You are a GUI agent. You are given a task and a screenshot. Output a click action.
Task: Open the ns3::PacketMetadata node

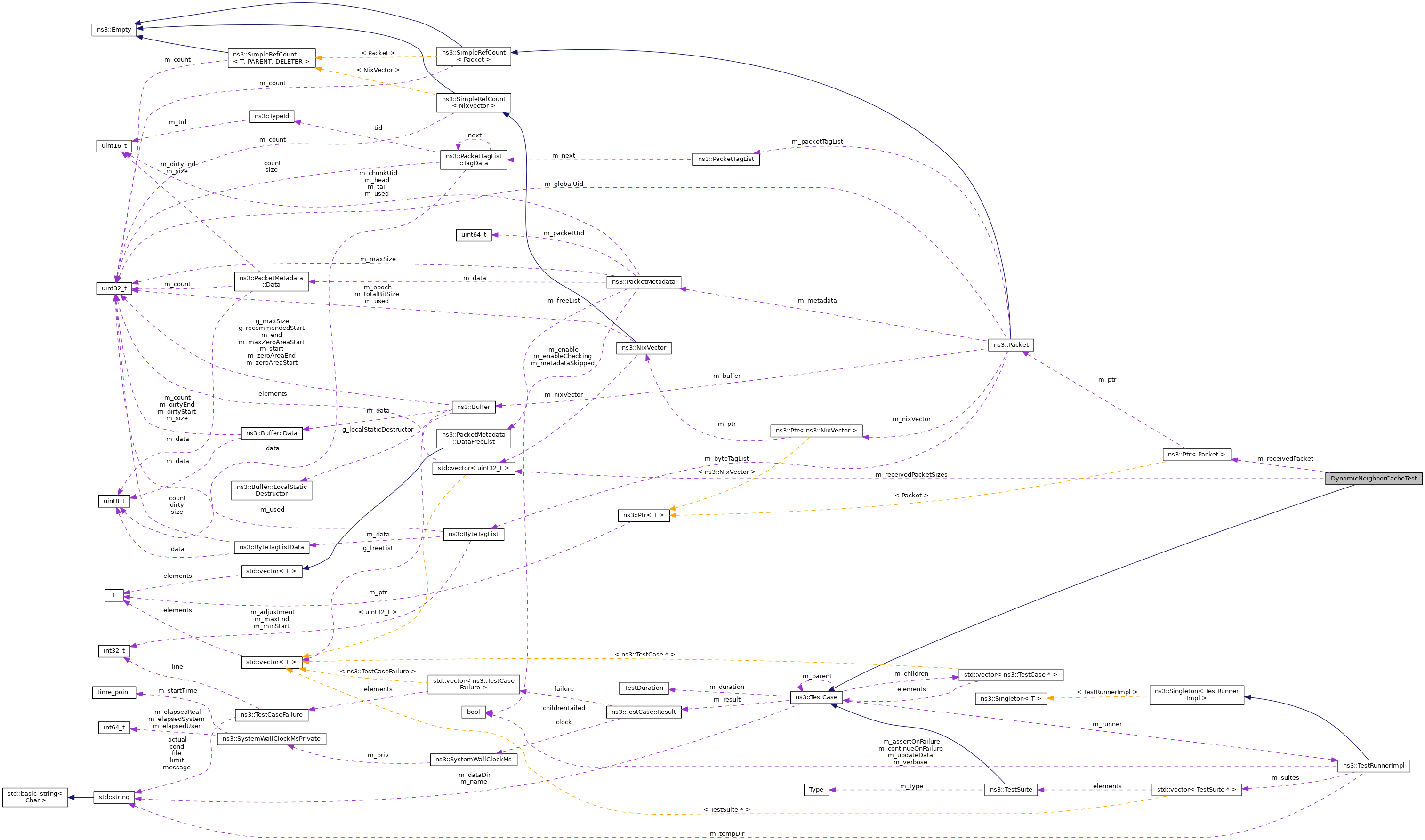click(643, 282)
